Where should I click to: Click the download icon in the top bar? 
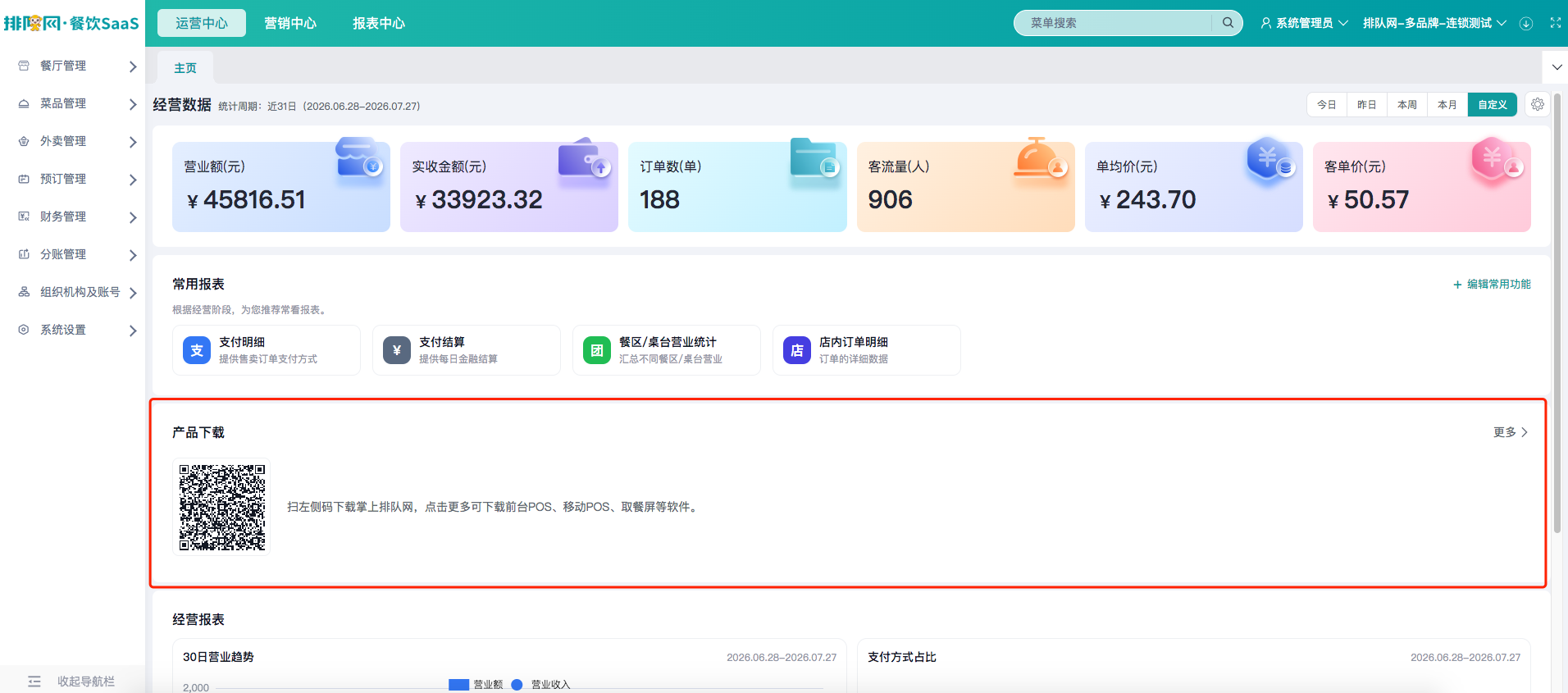1526,23
